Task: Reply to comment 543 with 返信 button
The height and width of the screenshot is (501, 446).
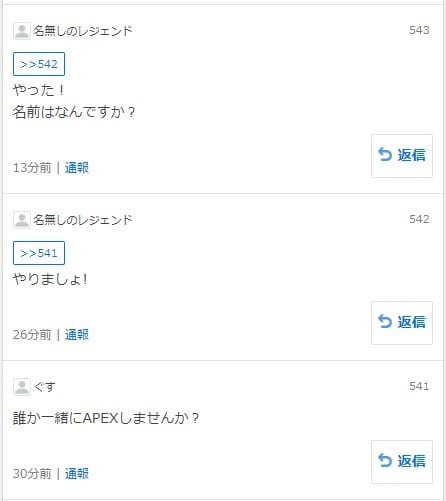Action: pyautogui.click(x=402, y=156)
